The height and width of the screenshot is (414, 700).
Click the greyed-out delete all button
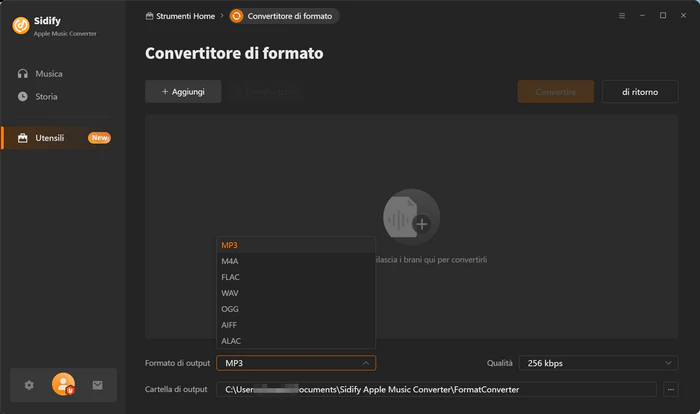point(267,92)
